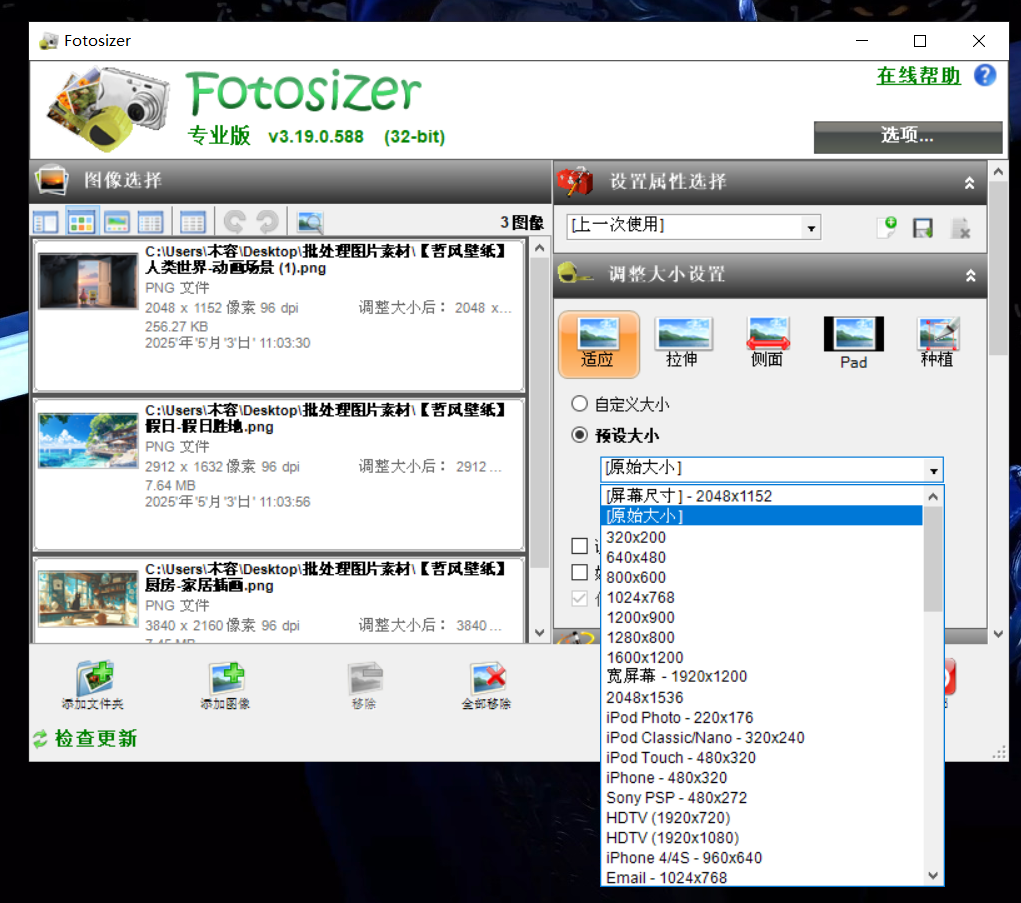The height and width of the screenshot is (903, 1021).
Task: Close the [原始大小] preset size combo box
Action: (771, 469)
